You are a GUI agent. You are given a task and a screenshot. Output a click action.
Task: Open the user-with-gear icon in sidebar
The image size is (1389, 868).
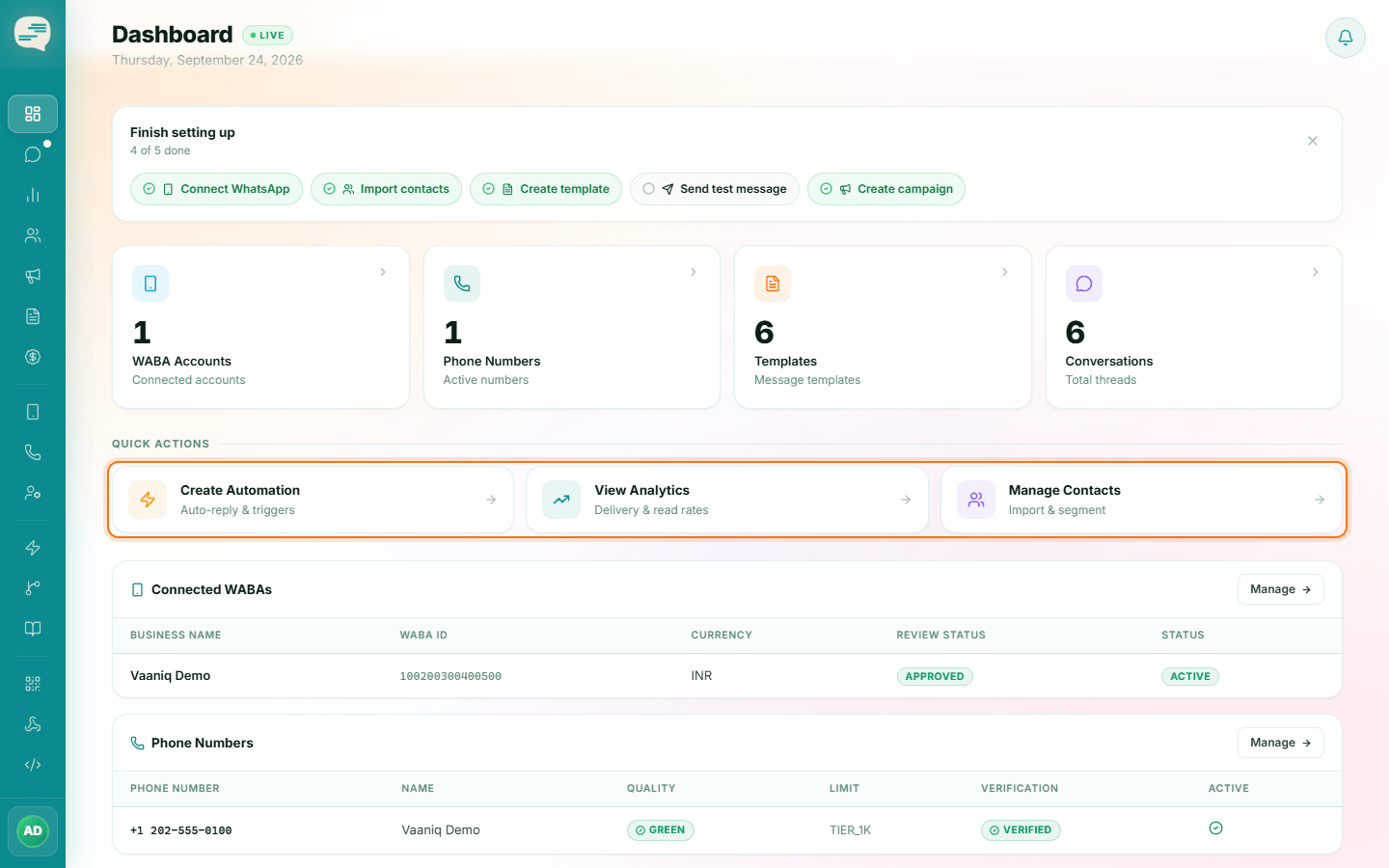coord(33,493)
